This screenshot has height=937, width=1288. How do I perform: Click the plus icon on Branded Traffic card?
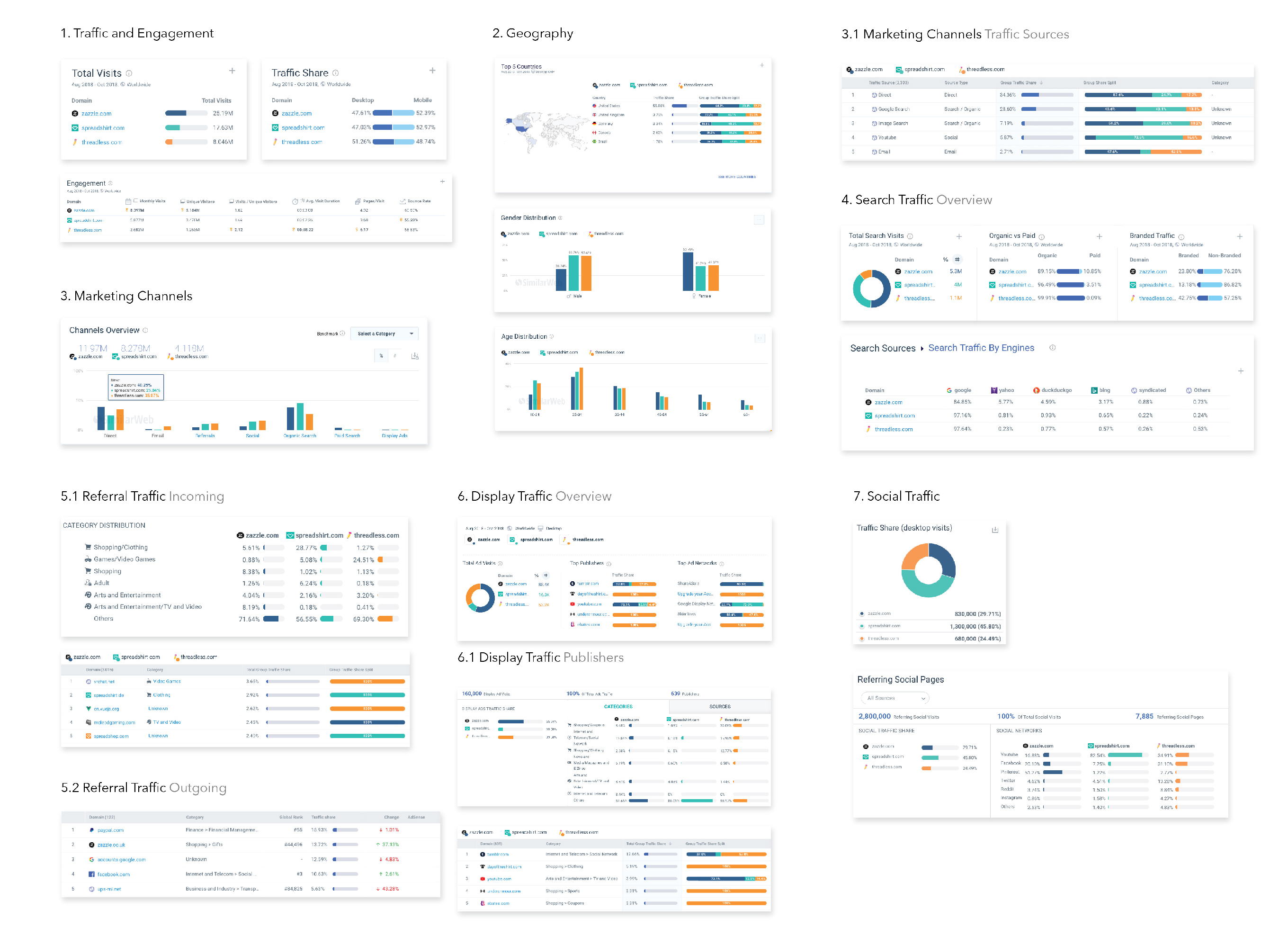(x=1240, y=236)
